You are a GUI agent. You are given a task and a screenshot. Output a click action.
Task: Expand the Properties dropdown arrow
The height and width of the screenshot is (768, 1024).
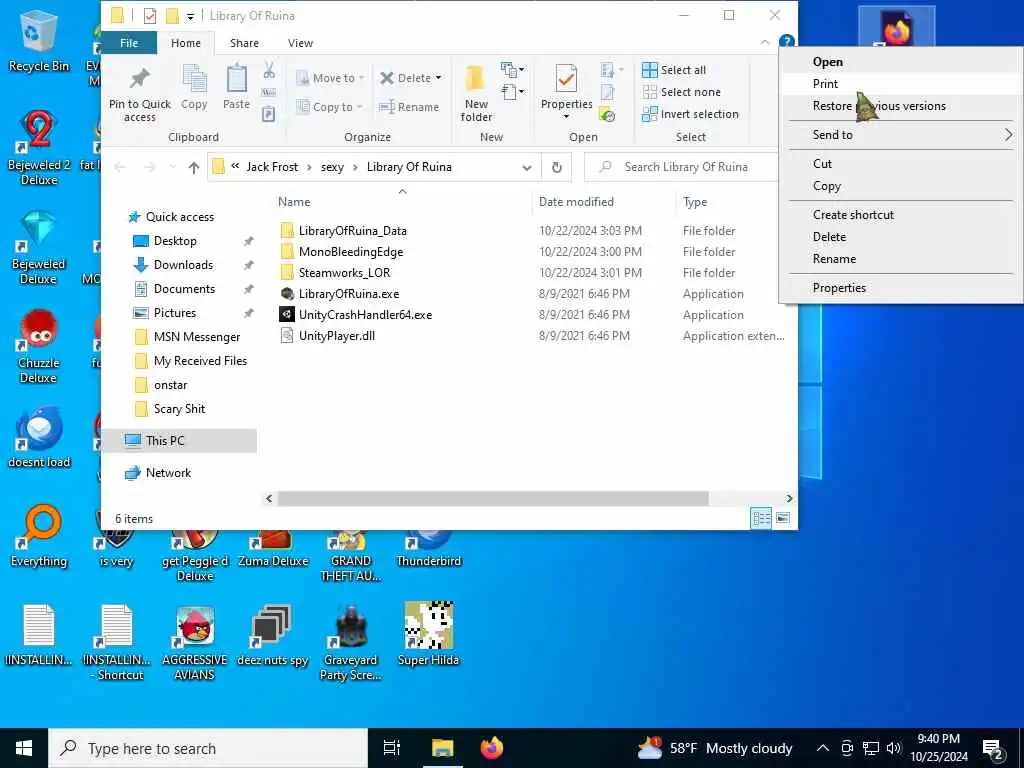(x=566, y=117)
